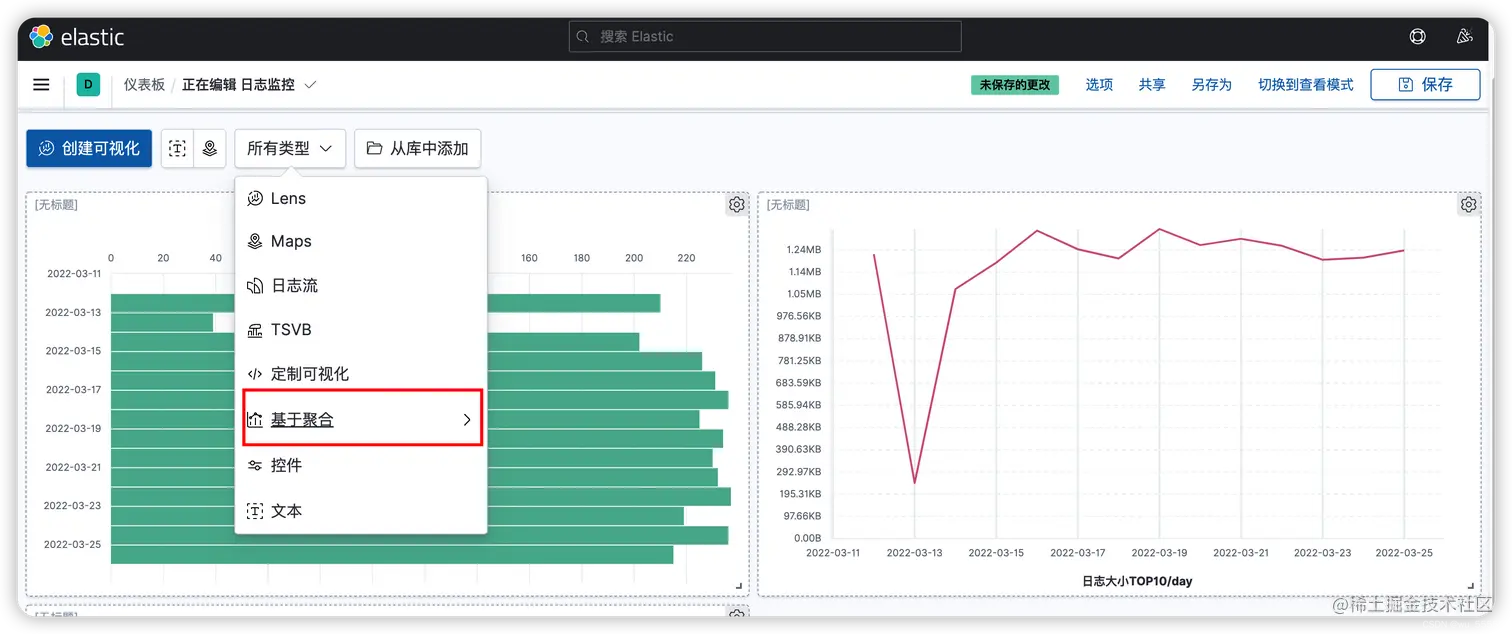Click the 创建可视化 button
This screenshot has height=634, width=1512.
pyautogui.click(x=89, y=148)
